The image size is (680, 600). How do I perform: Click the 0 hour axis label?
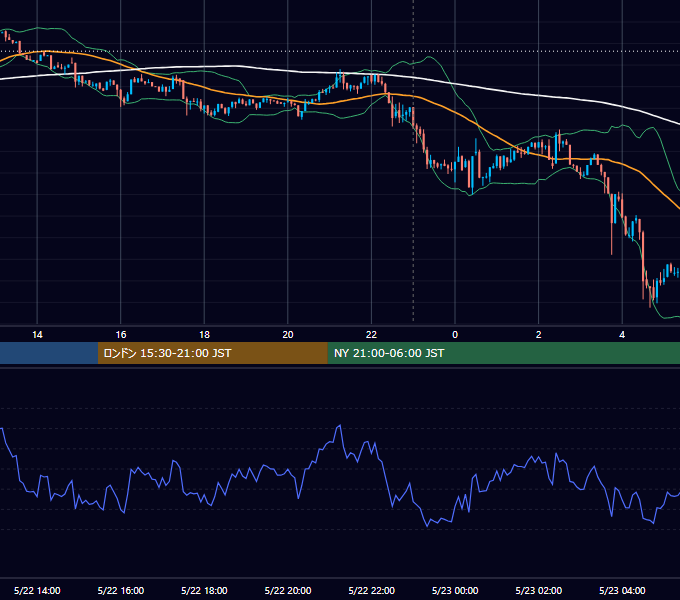pyautogui.click(x=455, y=335)
